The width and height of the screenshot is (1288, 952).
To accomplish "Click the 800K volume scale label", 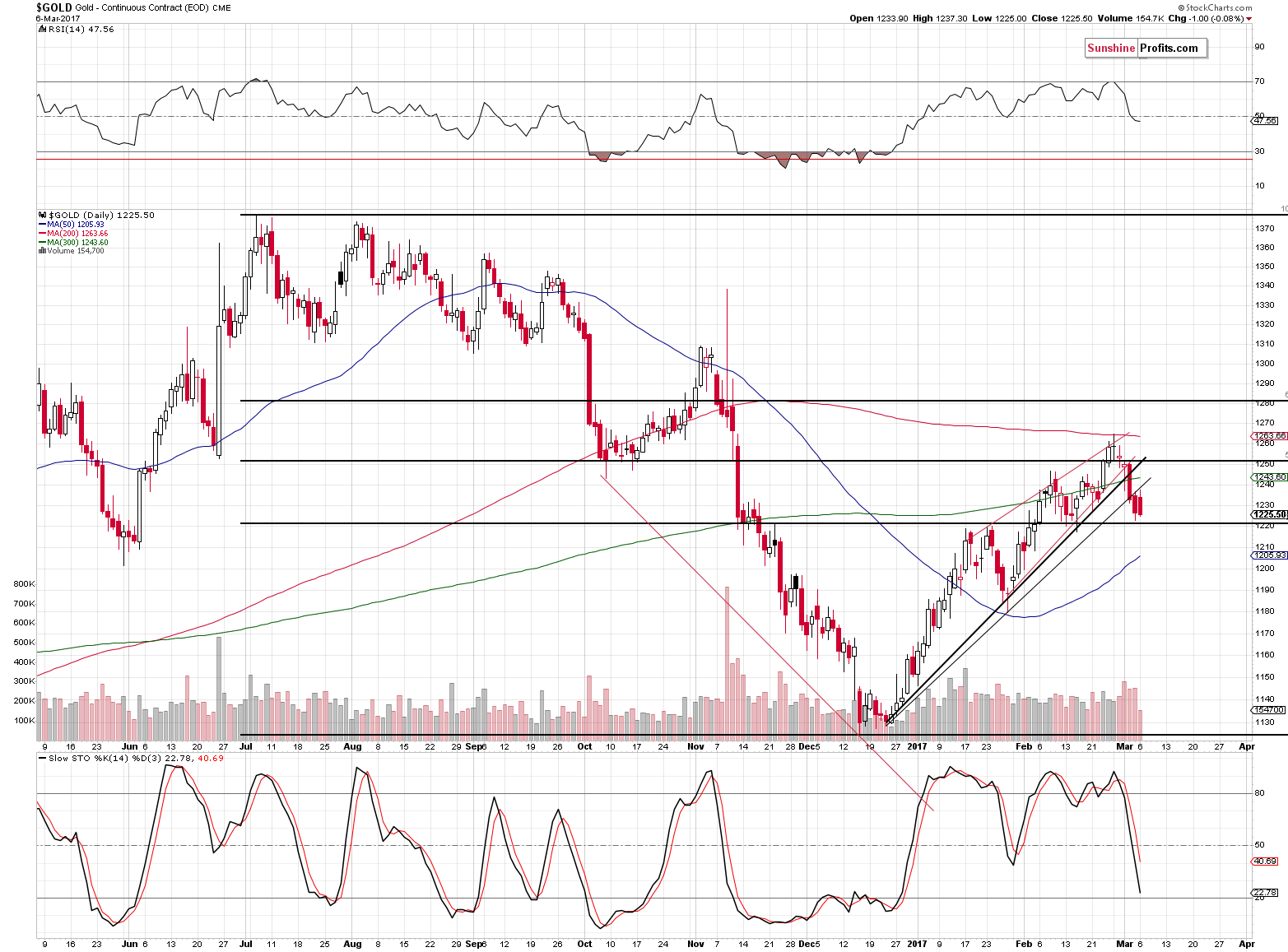I will click(x=24, y=583).
